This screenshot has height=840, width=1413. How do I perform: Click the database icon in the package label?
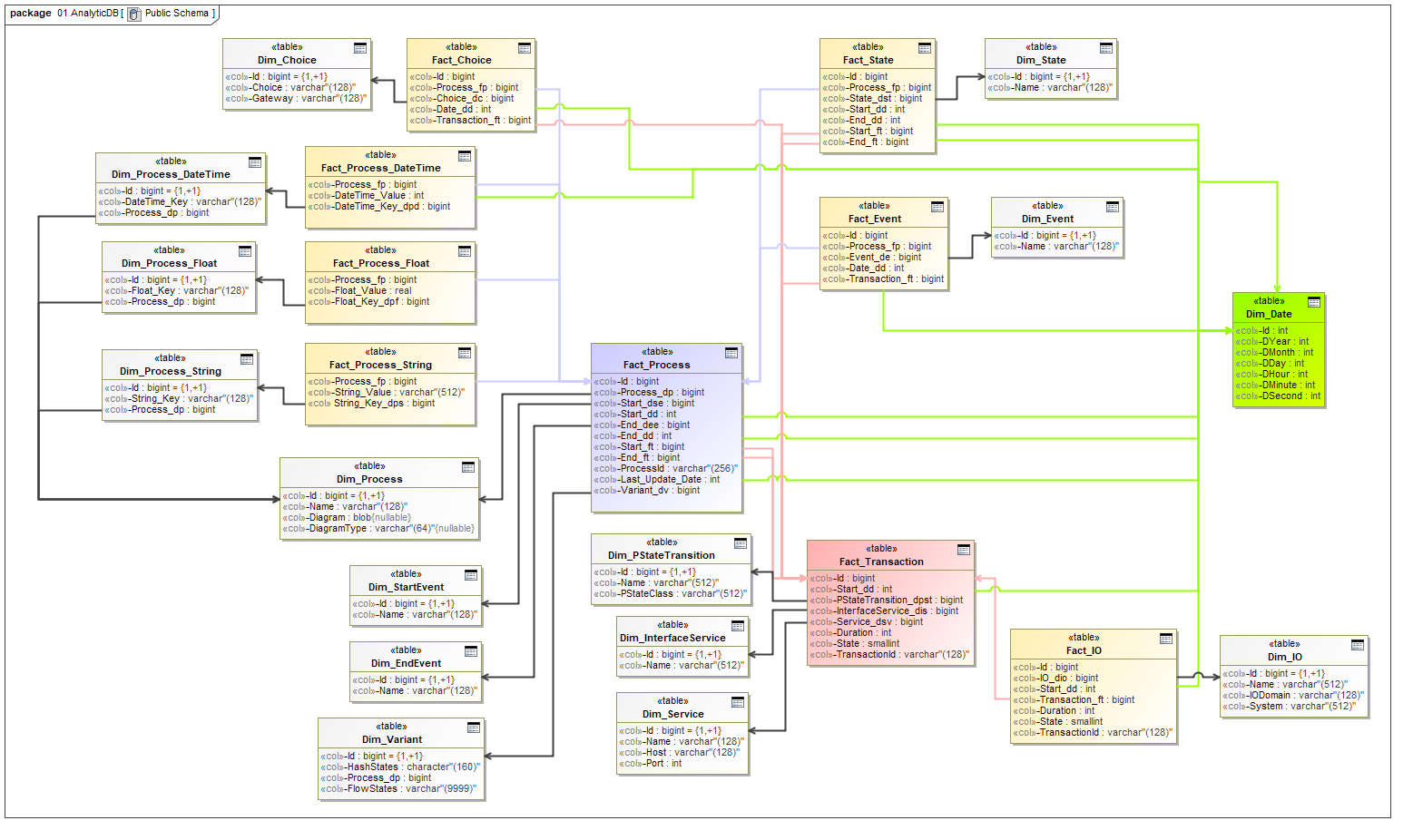(x=132, y=13)
